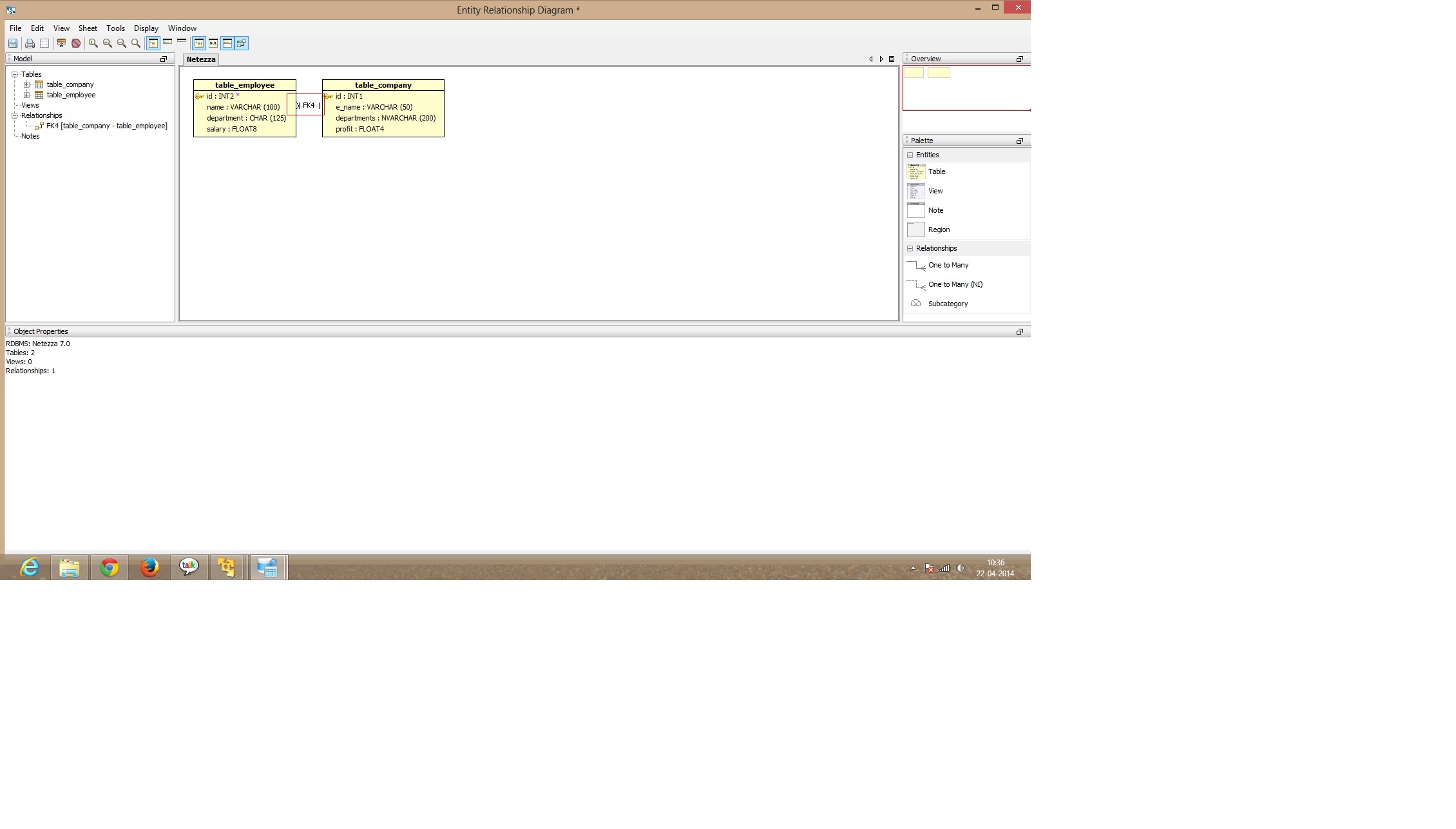The height and width of the screenshot is (829, 1456).
Task: Open Google Chrome from the taskbar
Action: 110,567
